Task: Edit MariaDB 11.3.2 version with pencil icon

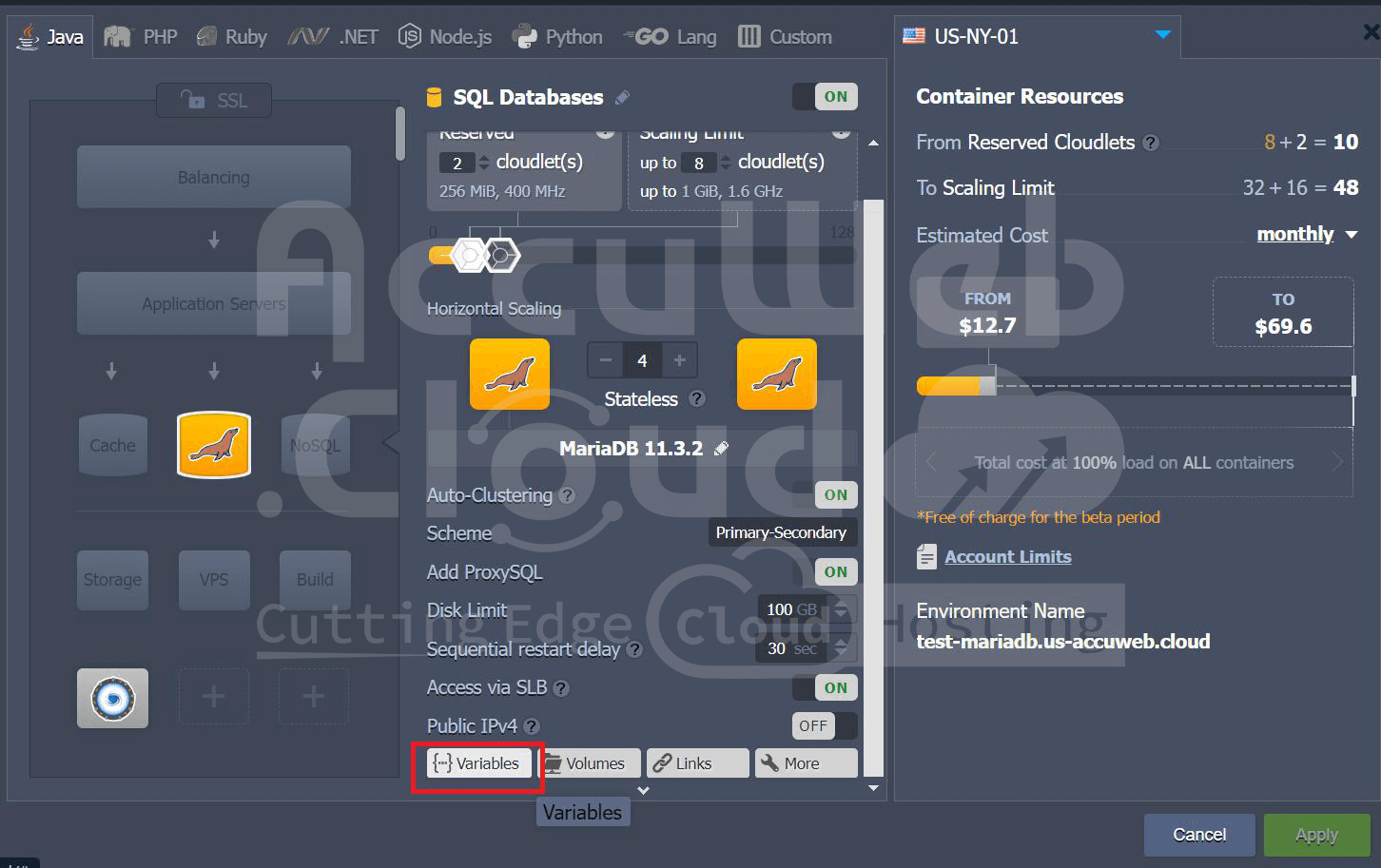Action: click(722, 449)
